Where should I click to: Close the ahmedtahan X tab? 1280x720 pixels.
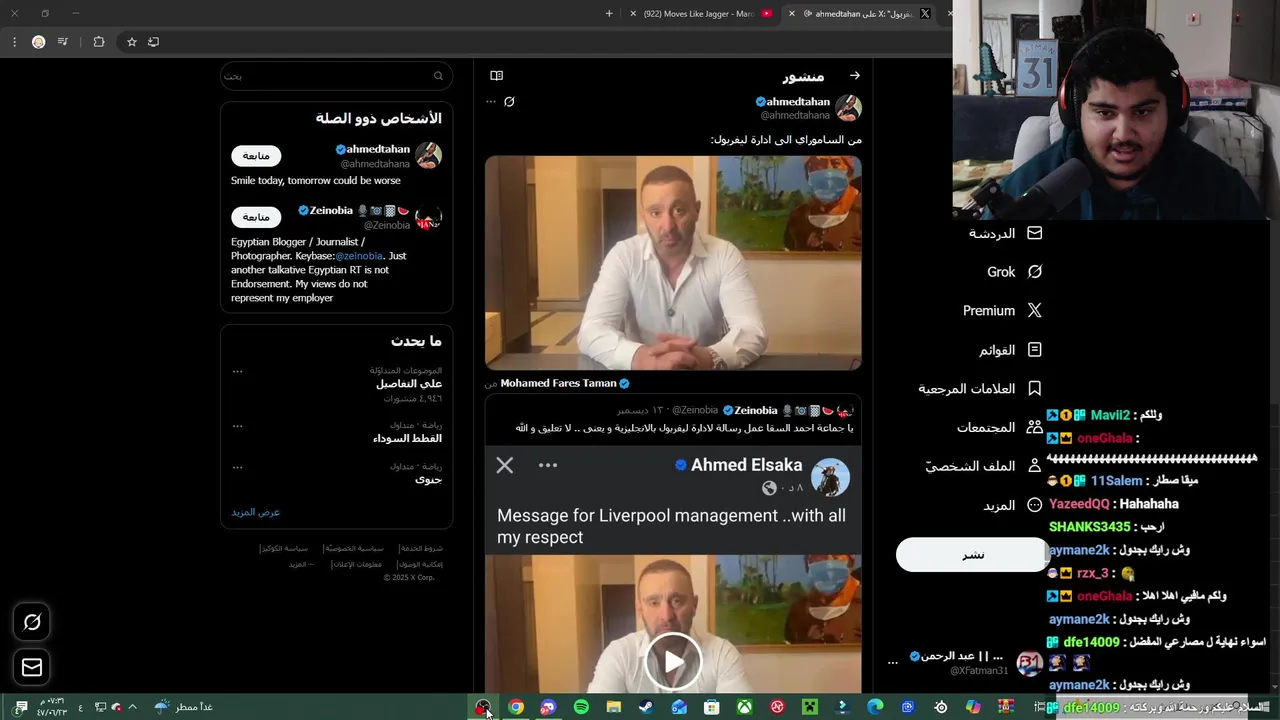click(x=792, y=13)
